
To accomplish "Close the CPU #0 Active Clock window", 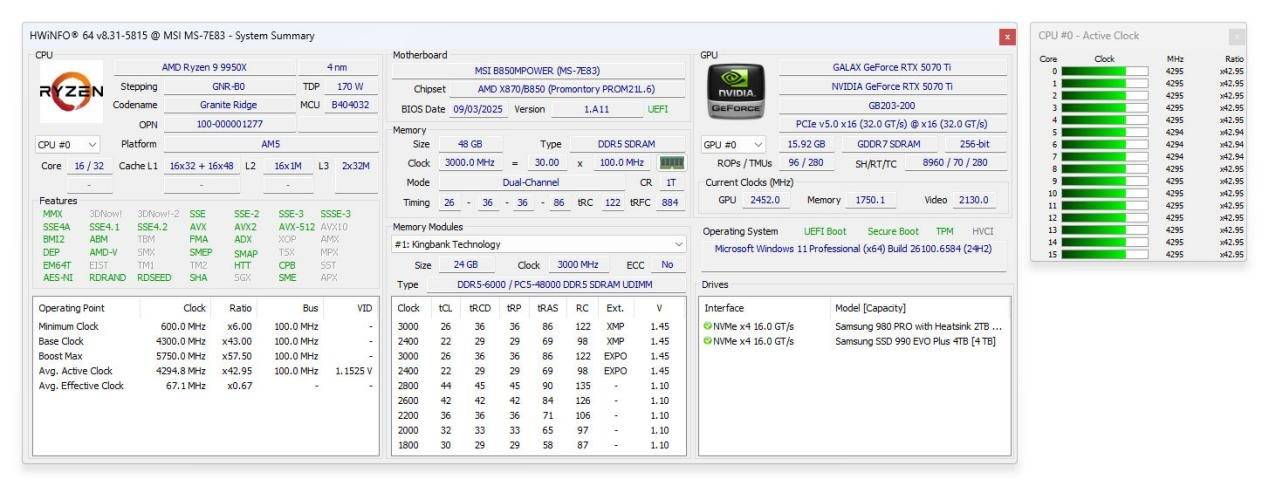I will click(x=1236, y=36).
